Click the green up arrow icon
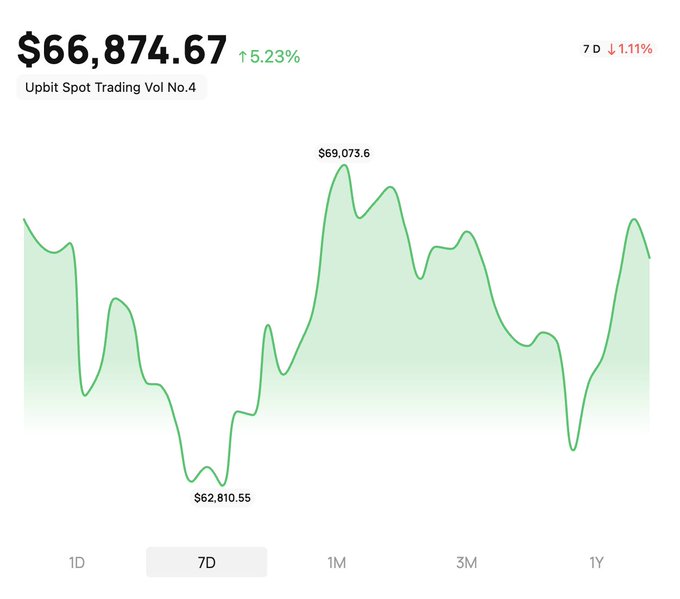 click(242, 58)
